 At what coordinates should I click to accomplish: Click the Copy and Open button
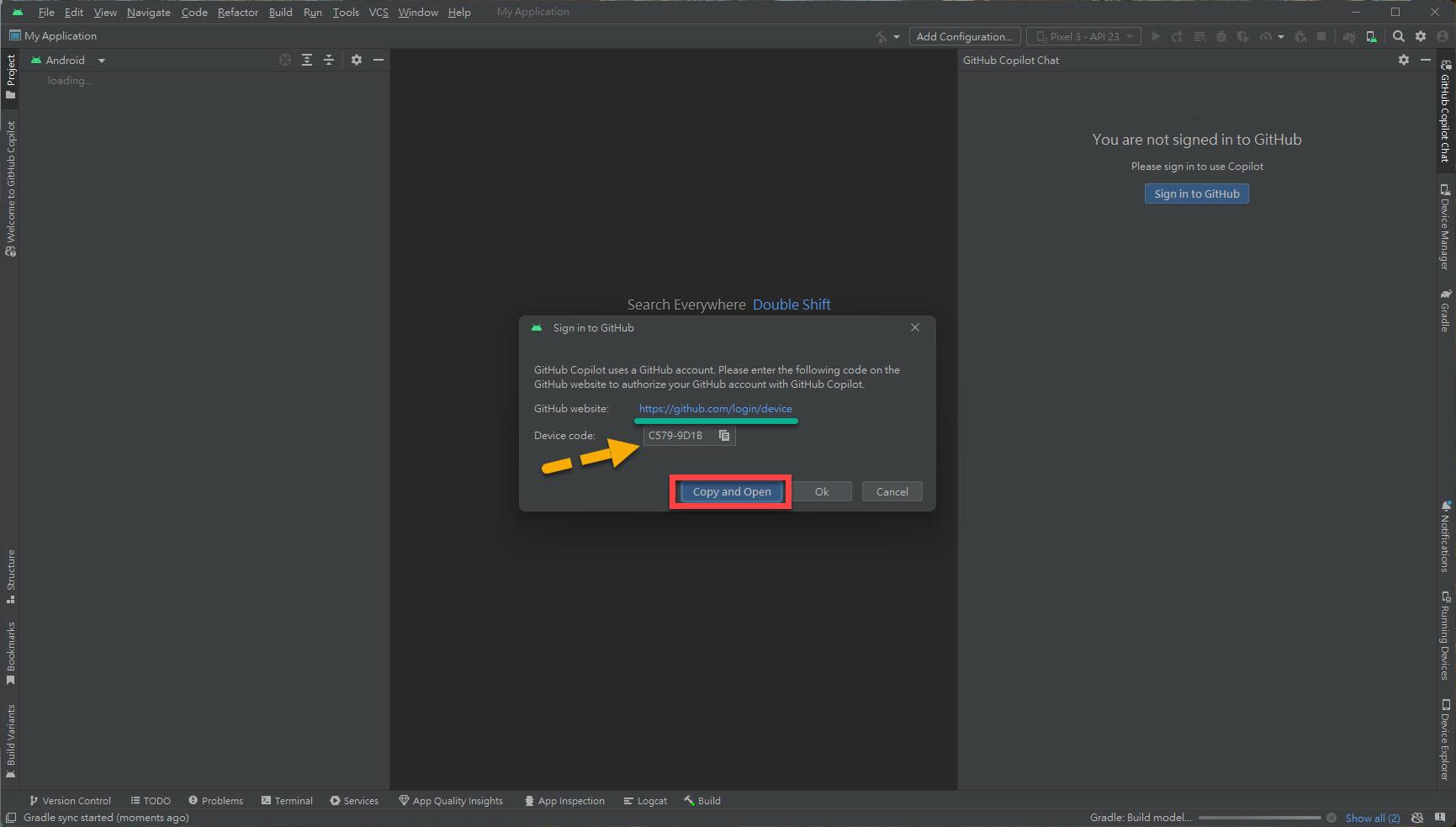pyautogui.click(x=731, y=492)
